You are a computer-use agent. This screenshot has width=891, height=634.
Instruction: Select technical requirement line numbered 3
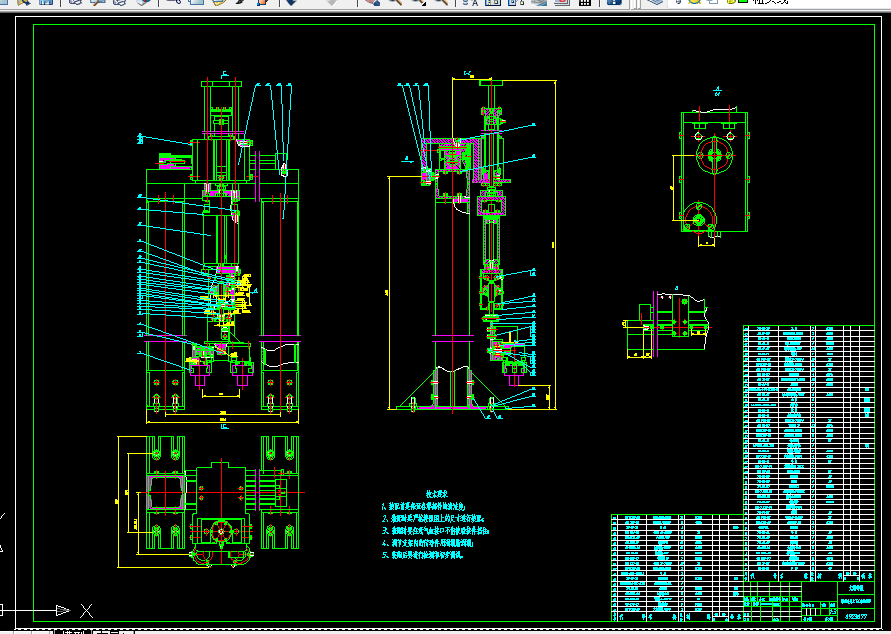click(436, 531)
